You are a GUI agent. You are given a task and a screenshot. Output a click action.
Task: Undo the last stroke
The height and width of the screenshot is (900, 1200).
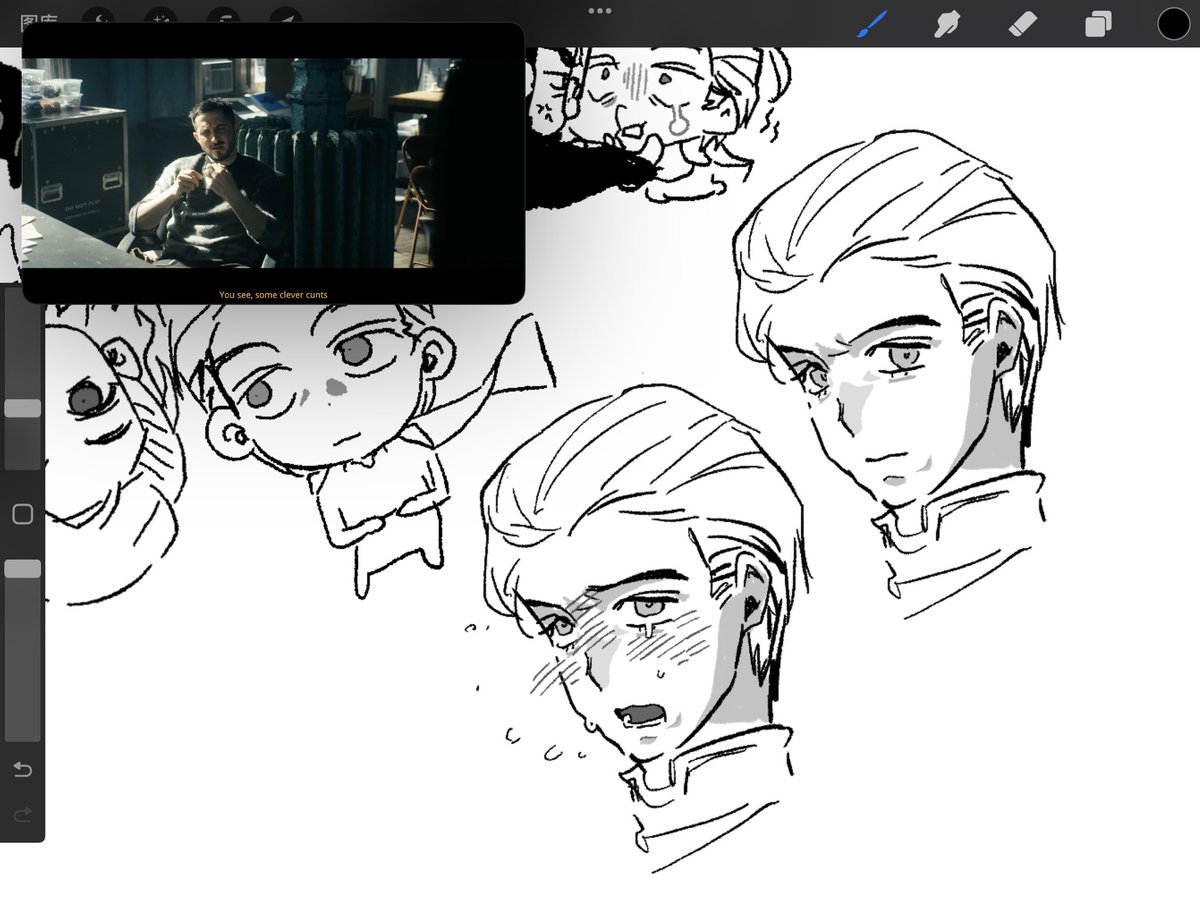click(22, 769)
